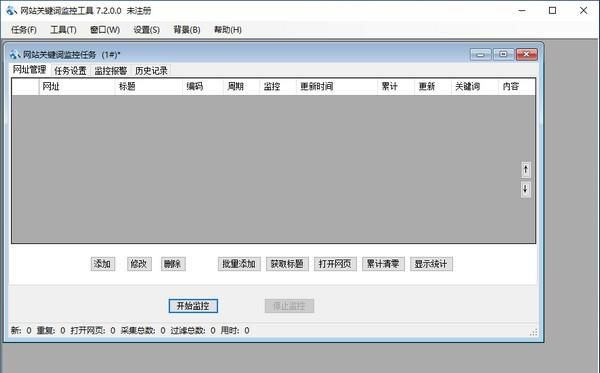
Task: Close the main application window
Action: click(x=583, y=11)
